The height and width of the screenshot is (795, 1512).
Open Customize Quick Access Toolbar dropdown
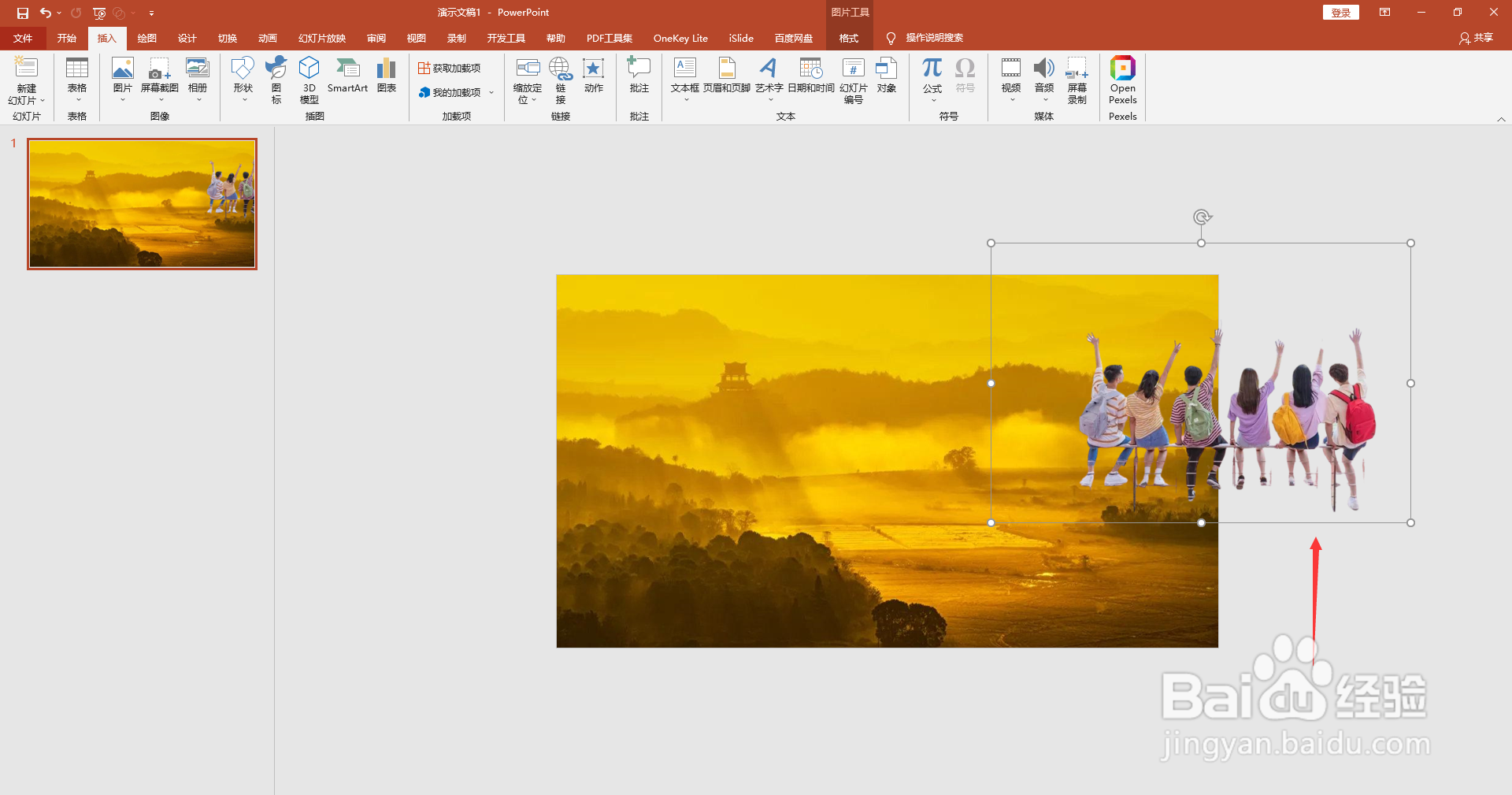(x=151, y=13)
